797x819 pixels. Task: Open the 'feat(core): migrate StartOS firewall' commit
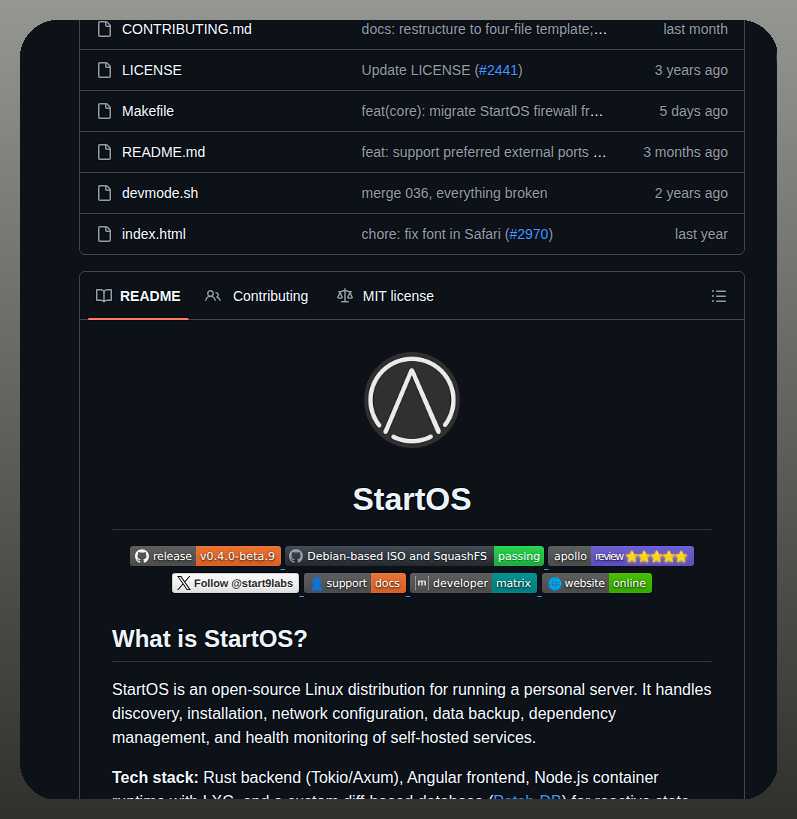pyautogui.click(x=483, y=111)
